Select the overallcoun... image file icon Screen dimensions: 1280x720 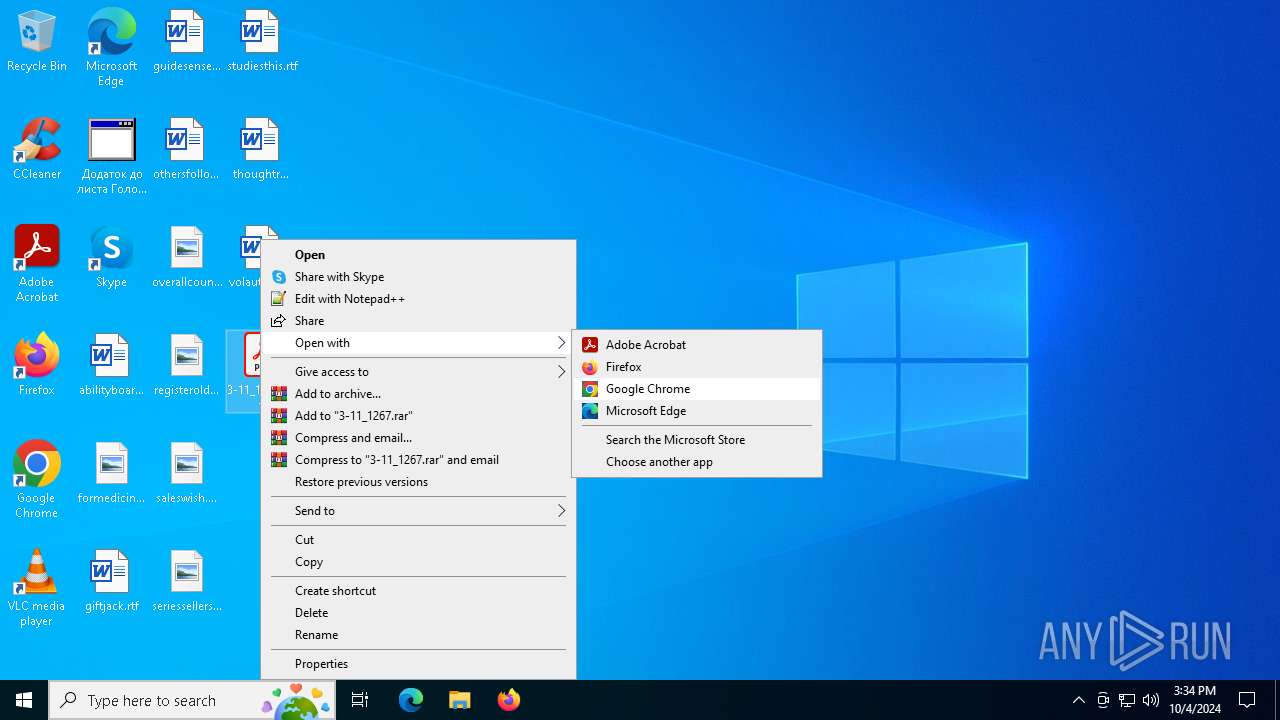click(x=187, y=258)
